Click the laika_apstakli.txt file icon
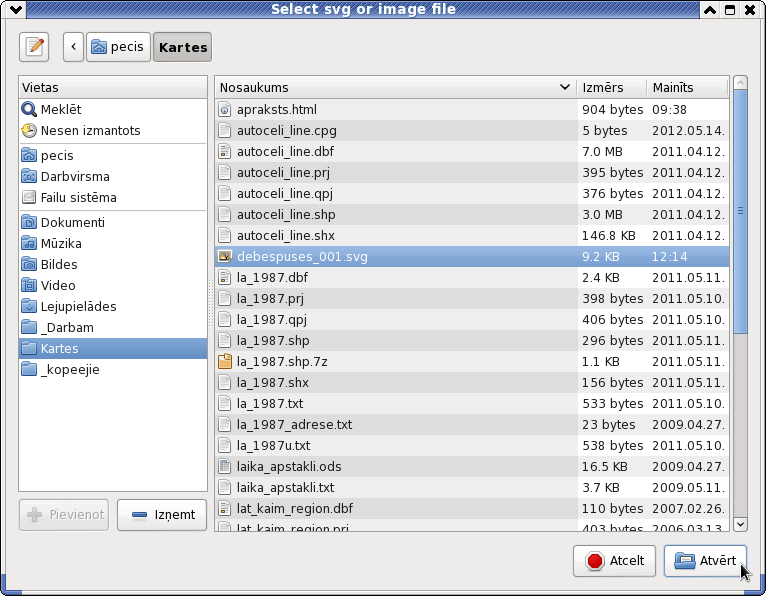Viewport: 766px width, 596px height. click(x=224, y=488)
